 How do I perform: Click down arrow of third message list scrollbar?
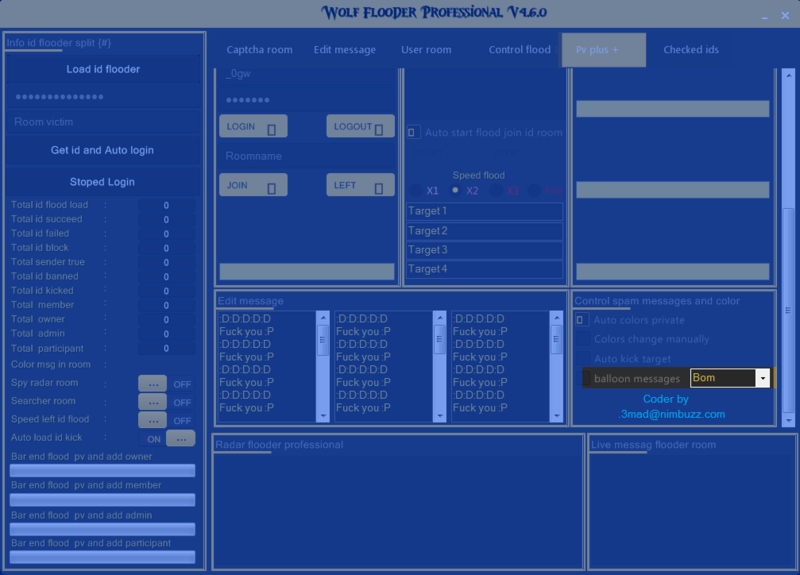coord(557,416)
